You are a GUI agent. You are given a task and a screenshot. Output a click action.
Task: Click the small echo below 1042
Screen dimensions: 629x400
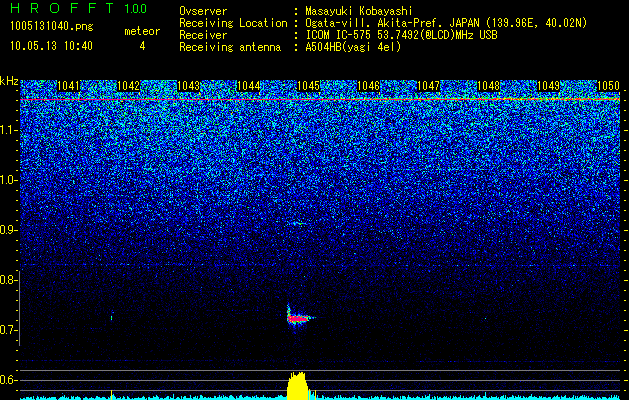pos(112,317)
